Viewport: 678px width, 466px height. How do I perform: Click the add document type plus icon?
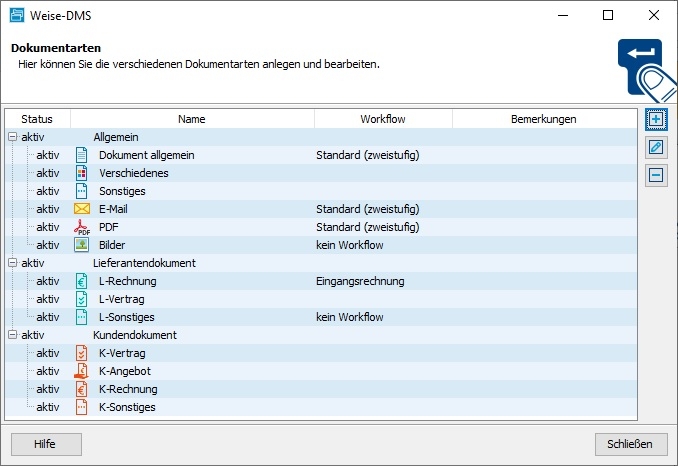pos(656,119)
